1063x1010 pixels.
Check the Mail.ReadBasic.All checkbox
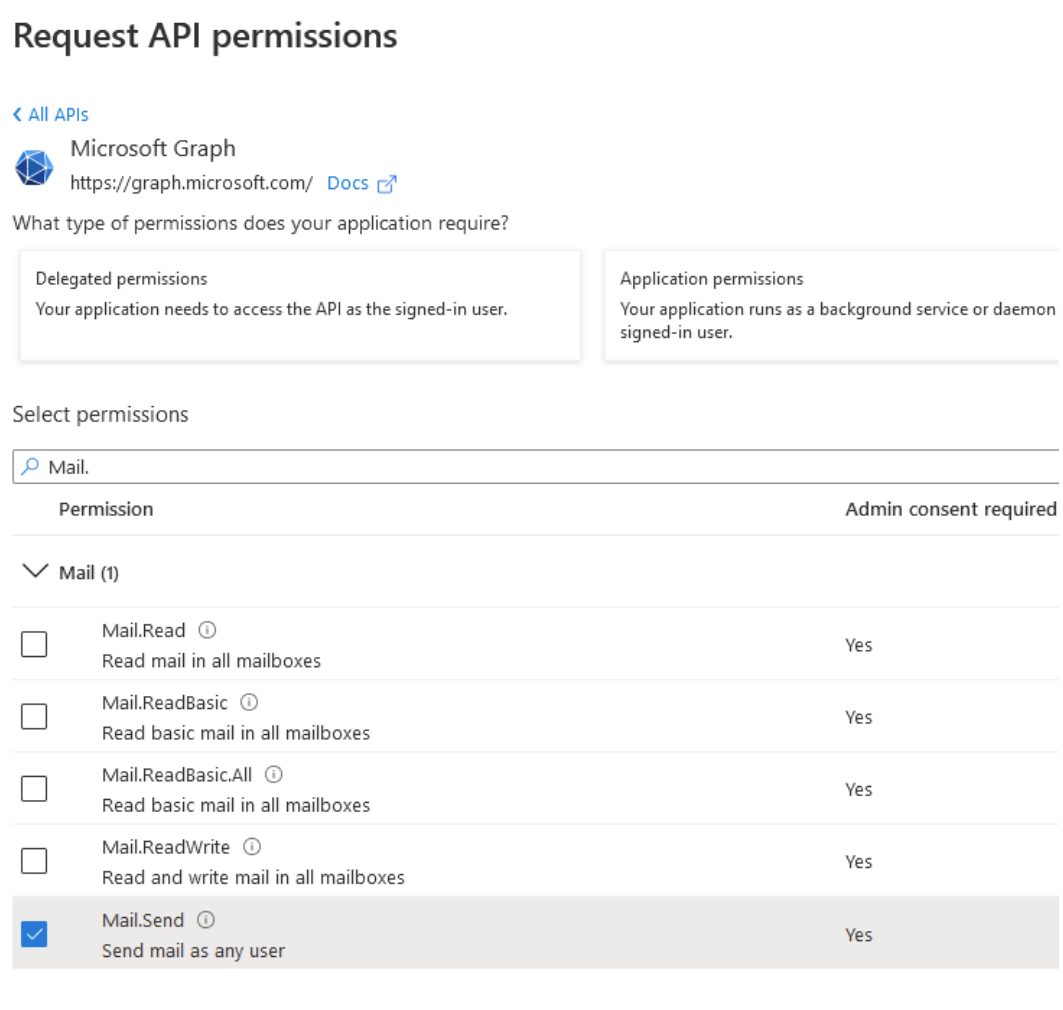click(x=34, y=788)
